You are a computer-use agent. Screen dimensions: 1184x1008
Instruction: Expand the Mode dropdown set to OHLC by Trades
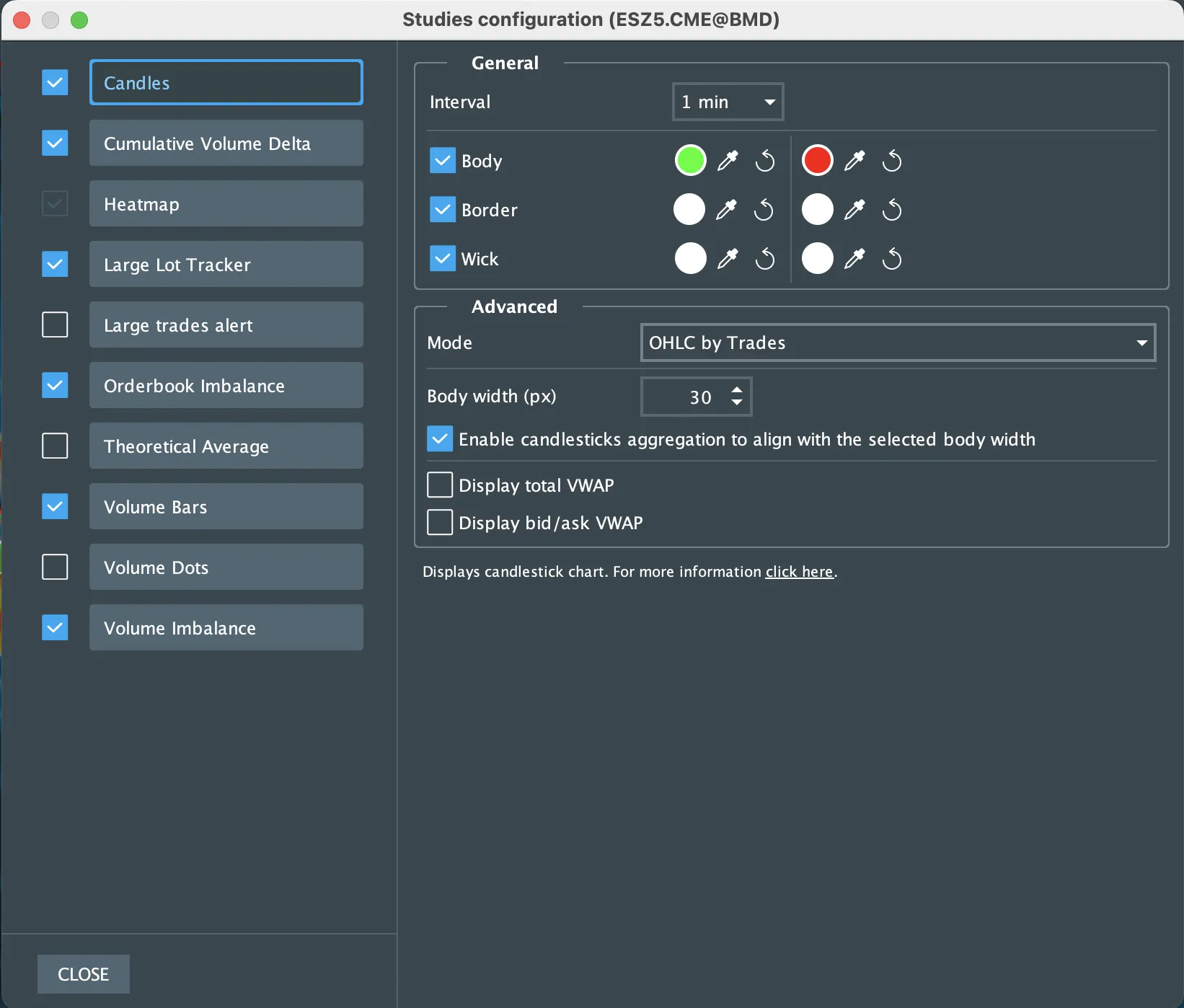897,343
